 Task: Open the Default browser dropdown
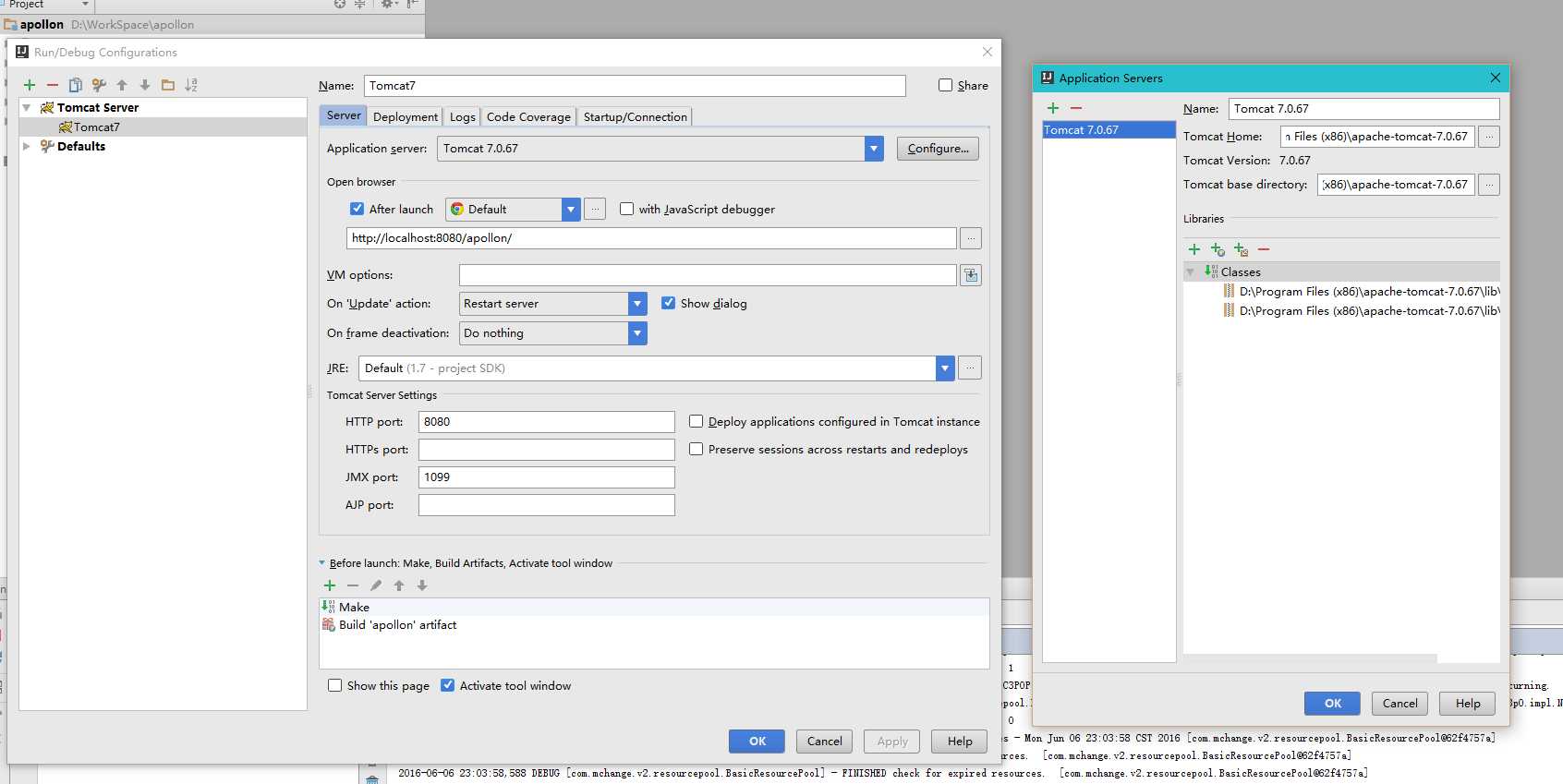[x=571, y=210]
